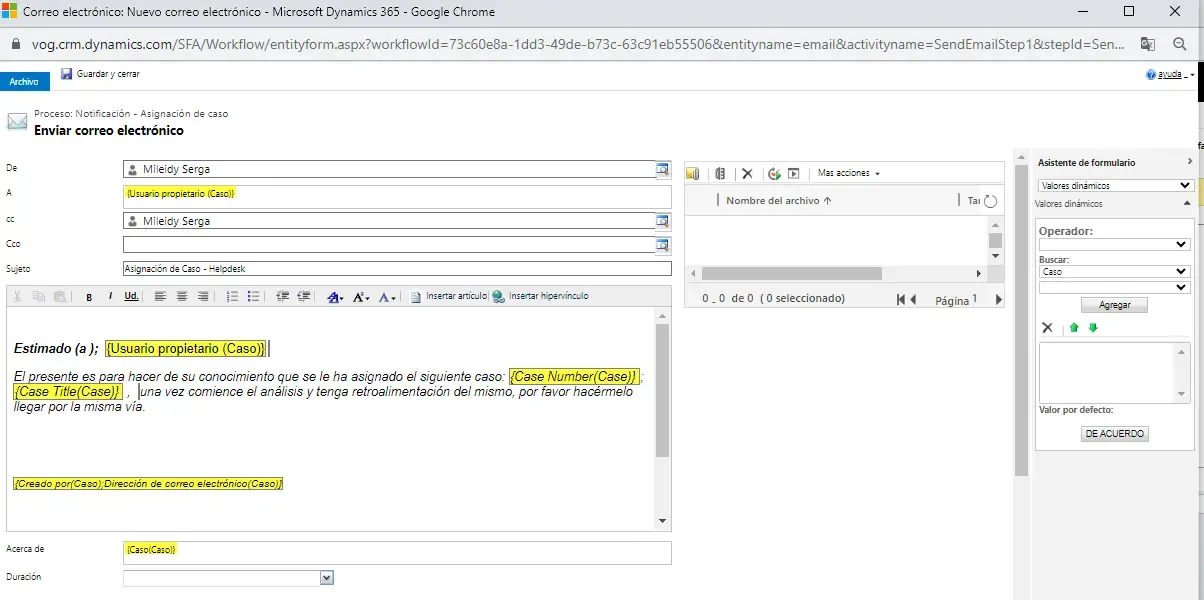The image size is (1204, 600).
Task: Click the DE ACUERDO button
Action: [1115, 434]
